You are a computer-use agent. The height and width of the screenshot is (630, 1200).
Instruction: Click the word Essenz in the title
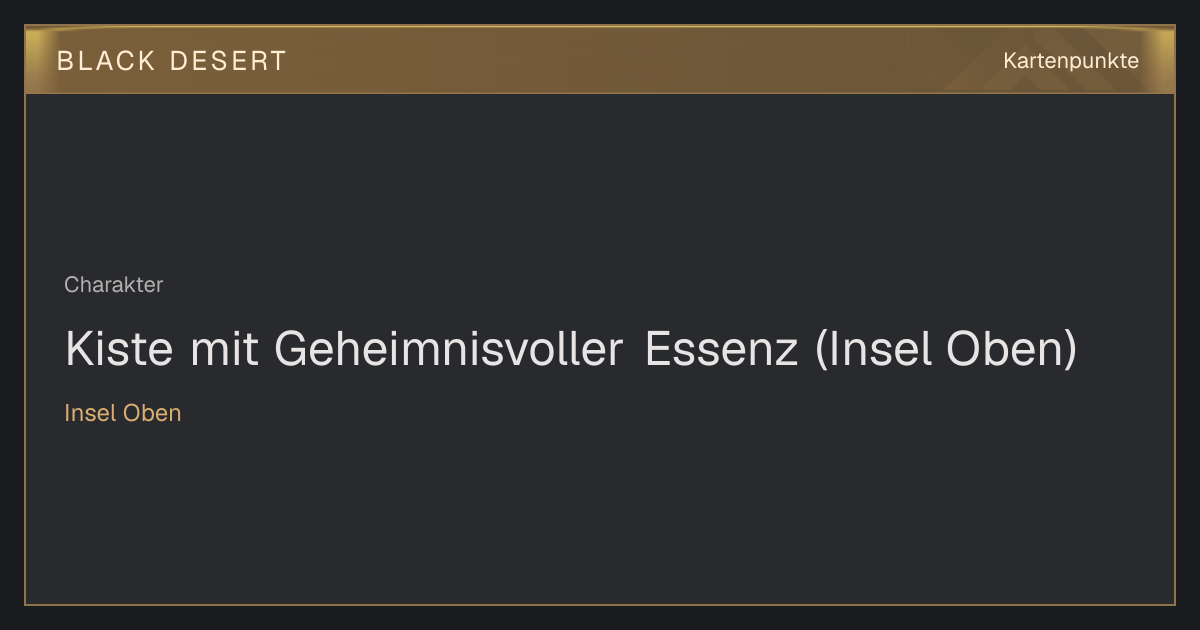click(x=721, y=350)
